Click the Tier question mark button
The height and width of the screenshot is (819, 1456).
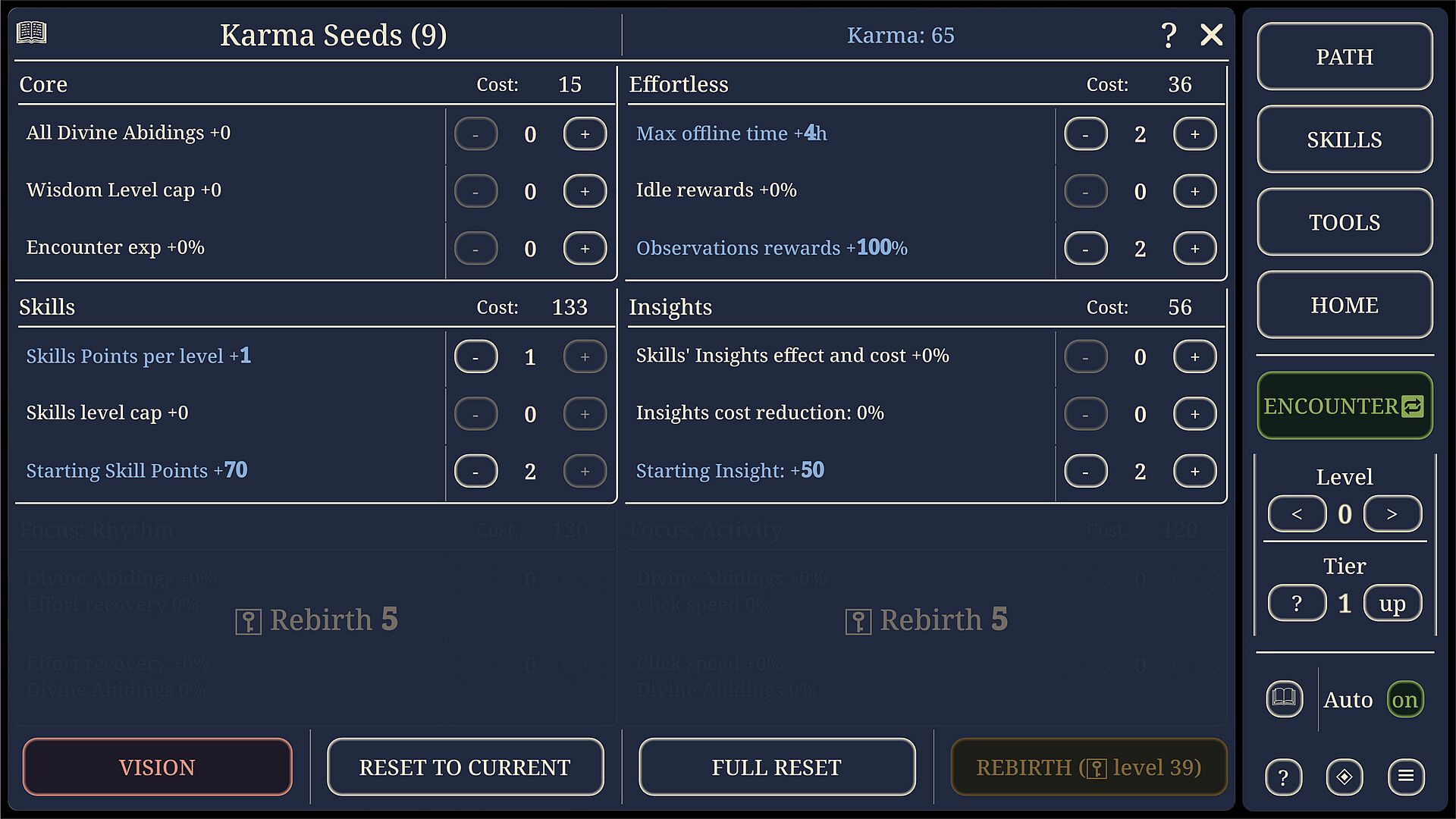1297,604
